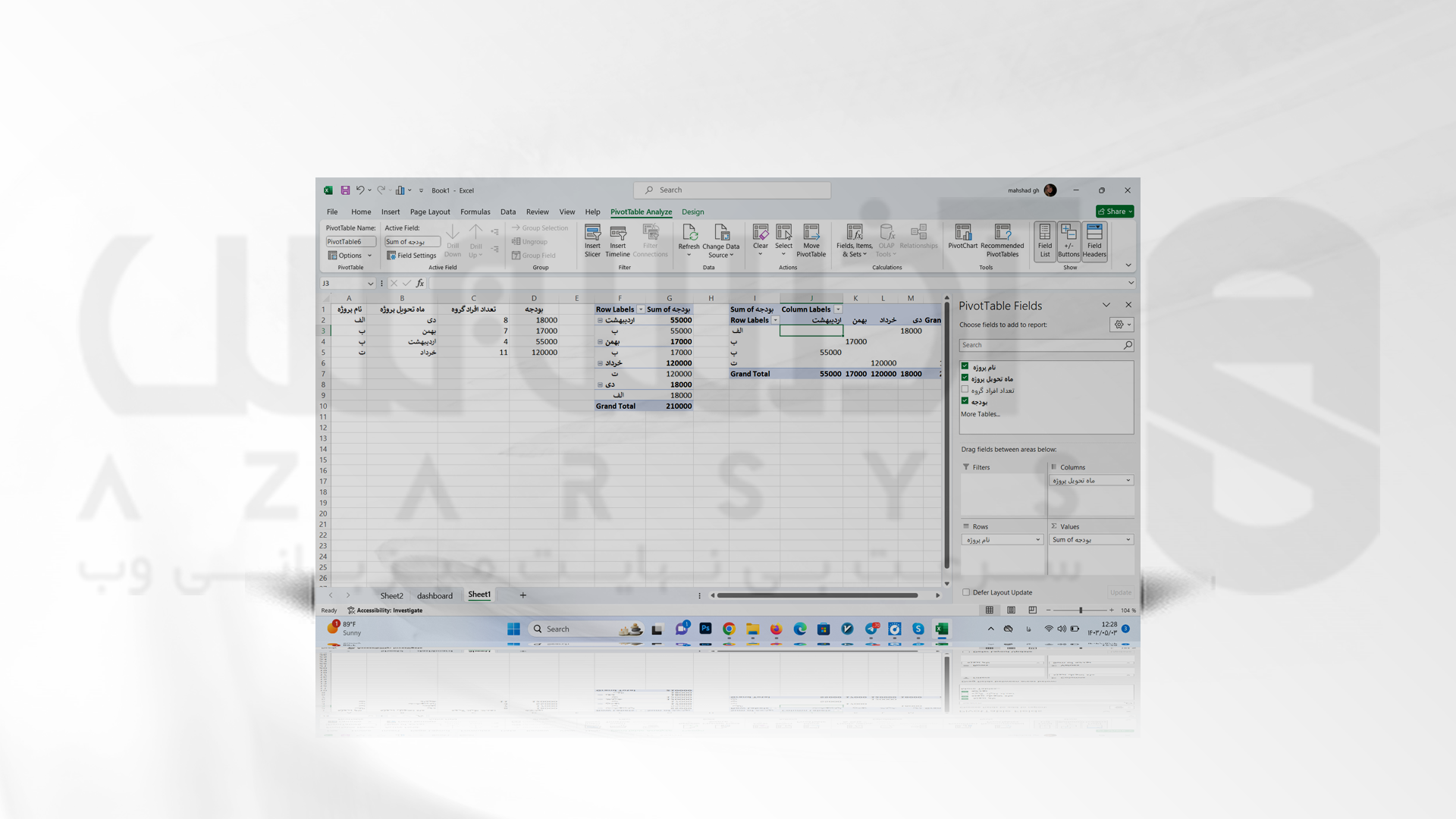Open the File menu
Image resolution: width=1456 pixels, height=819 pixels.
(332, 212)
